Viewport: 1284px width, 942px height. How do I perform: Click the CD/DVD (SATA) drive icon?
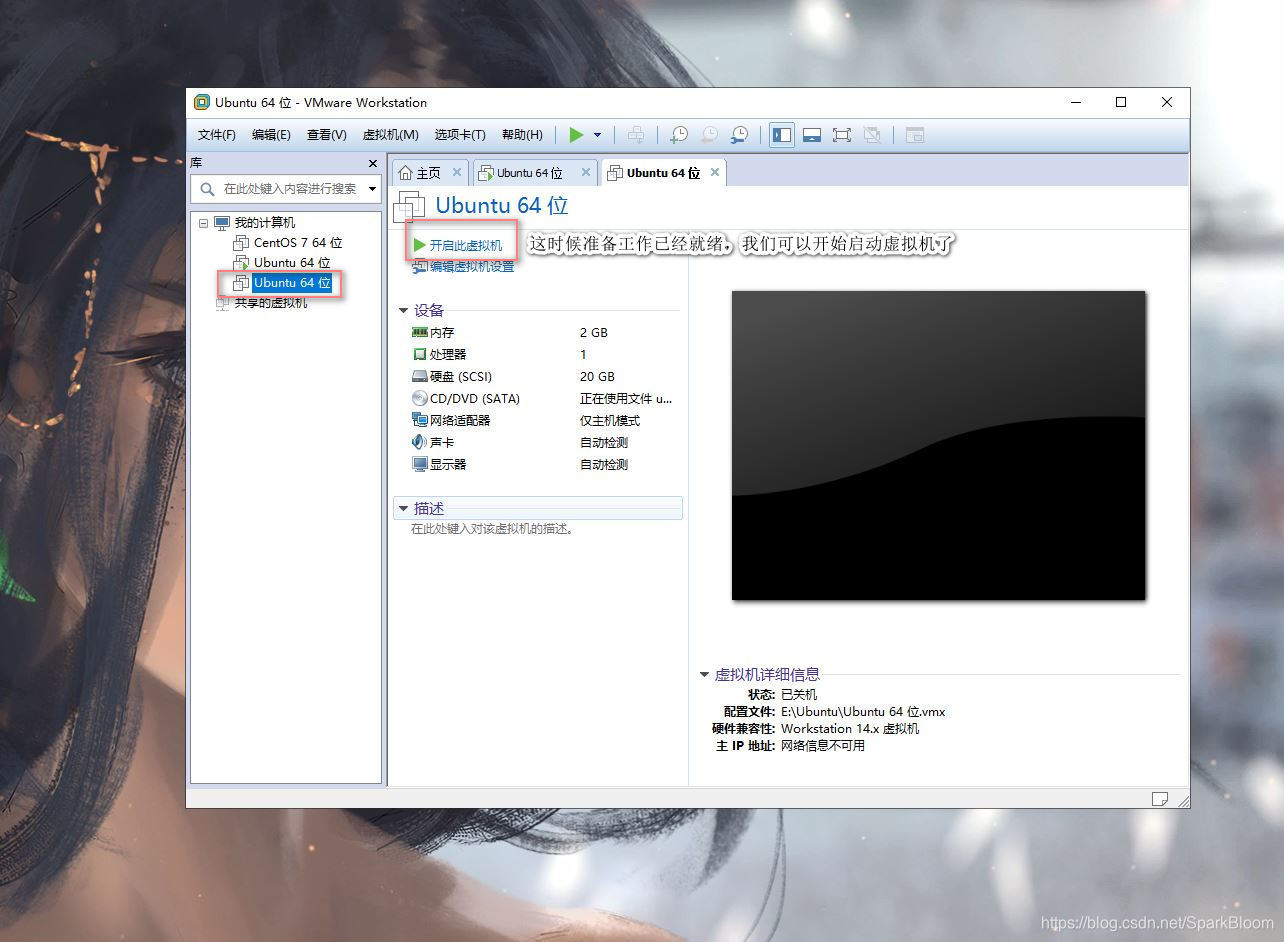(420, 398)
